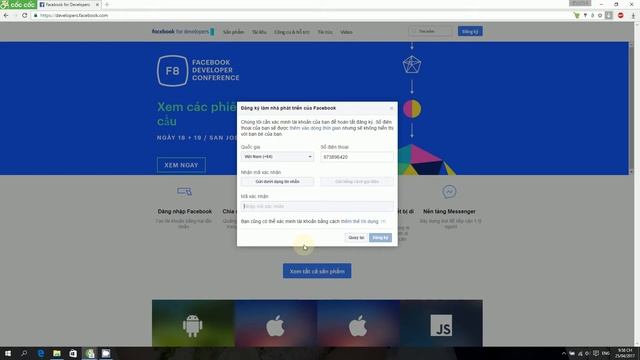
Task: Click the phone number field 973896420
Action: 357,157
